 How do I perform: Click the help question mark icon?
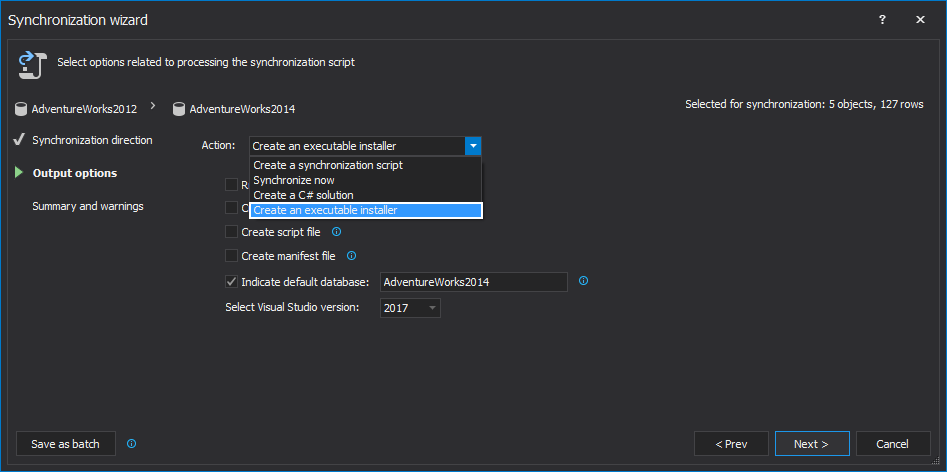(x=882, y=19)
